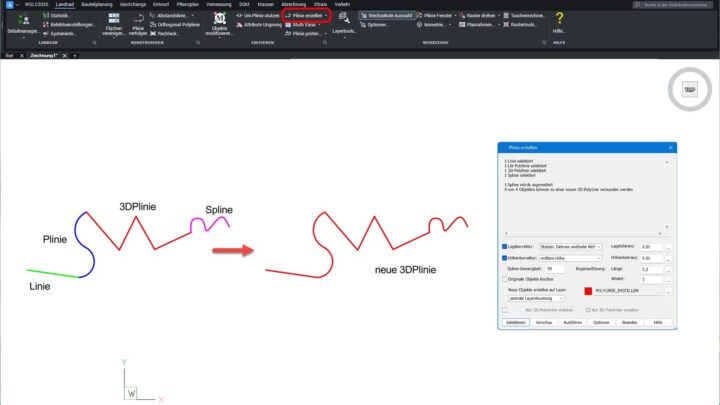Click the red layer color swatch
The height and width of the screenshot is (405, 720).
(x=588, y=291)
